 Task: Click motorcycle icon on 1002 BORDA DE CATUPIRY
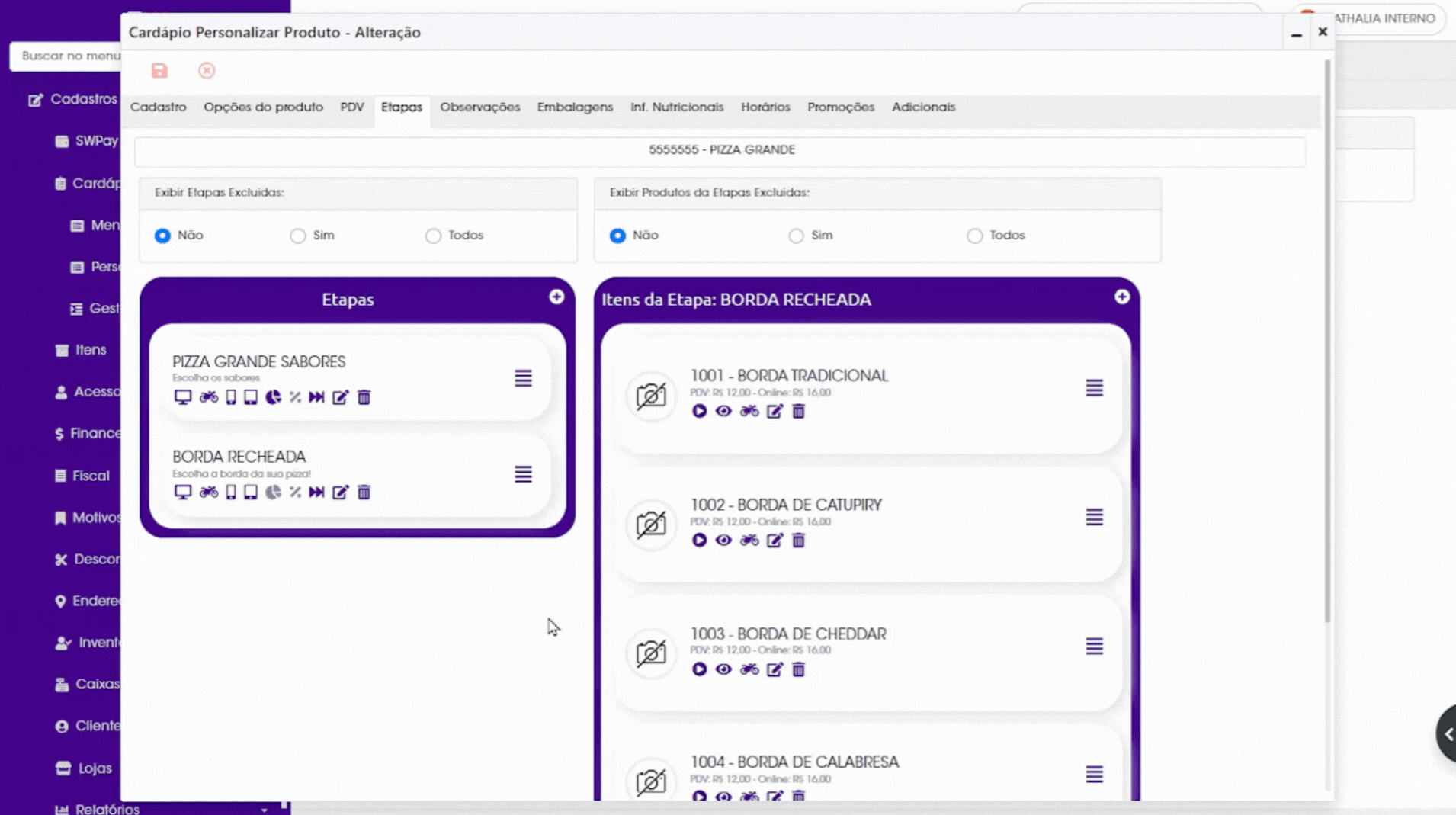coord(749,541)
